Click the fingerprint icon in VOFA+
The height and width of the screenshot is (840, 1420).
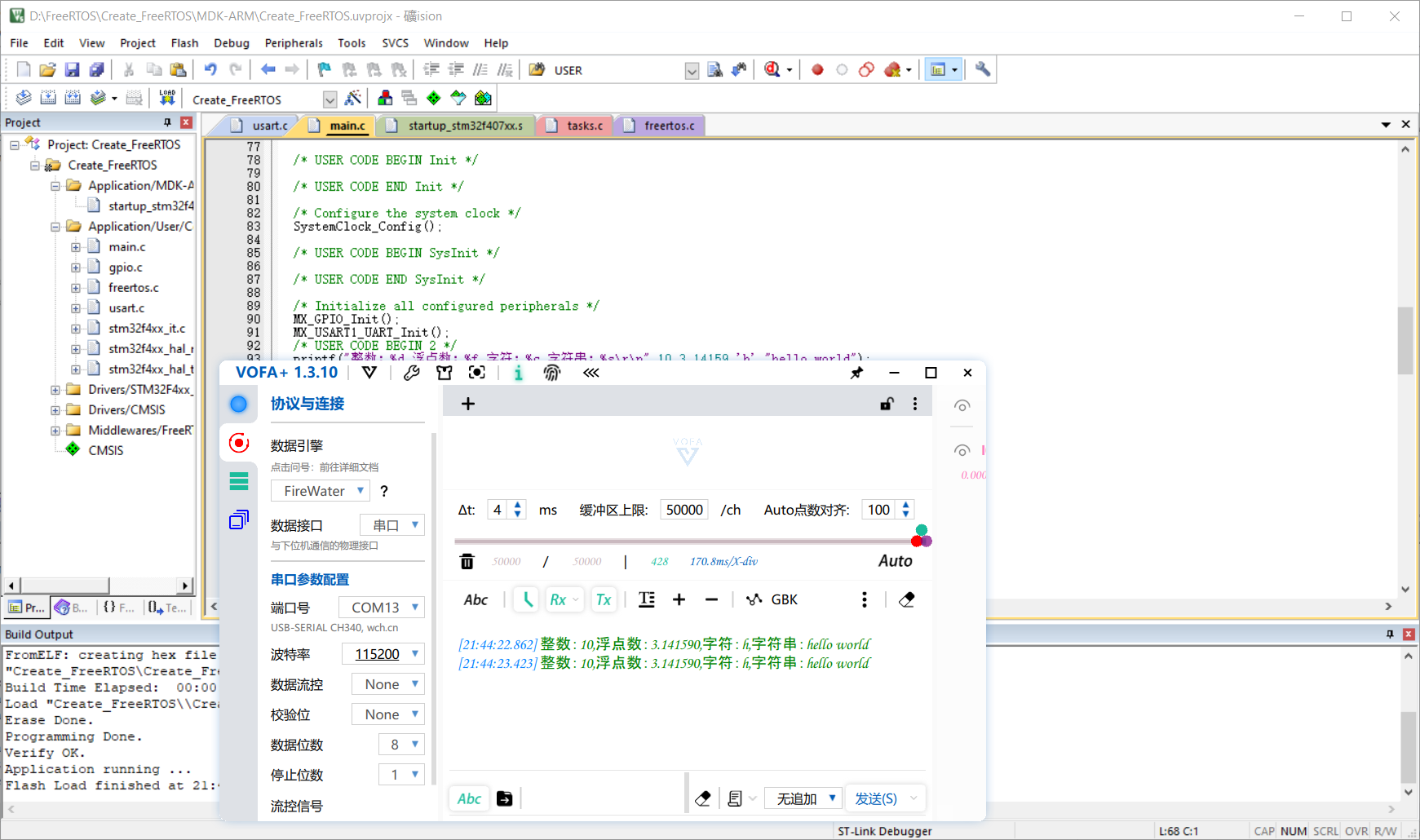[552, 373]
